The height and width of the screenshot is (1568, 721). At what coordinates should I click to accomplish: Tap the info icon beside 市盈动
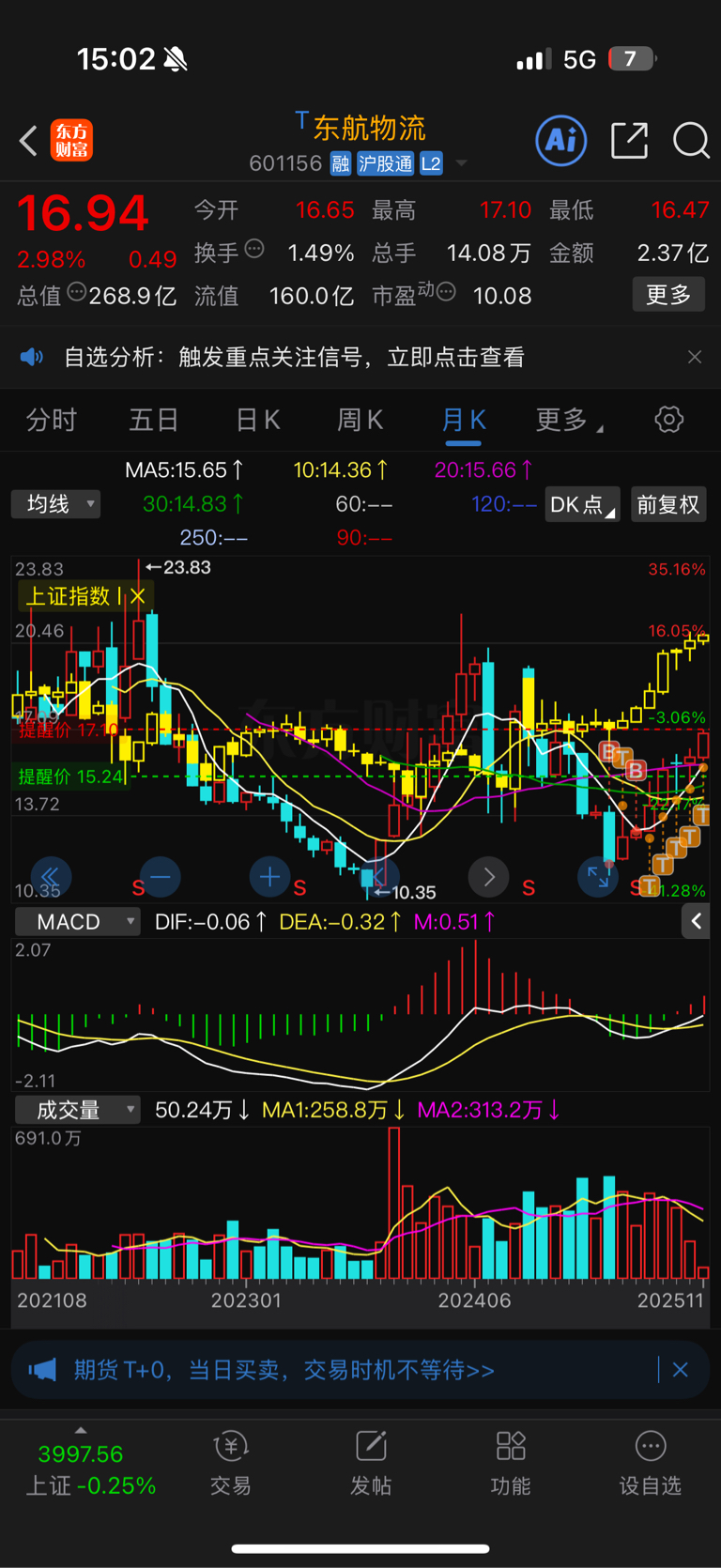(x=447, y=292)
